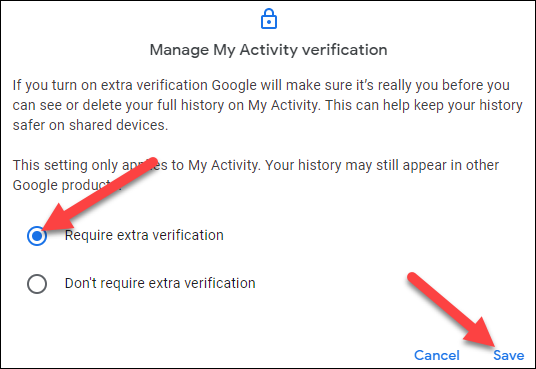Click the "Don't require extra verification" label text

point(160,283)
